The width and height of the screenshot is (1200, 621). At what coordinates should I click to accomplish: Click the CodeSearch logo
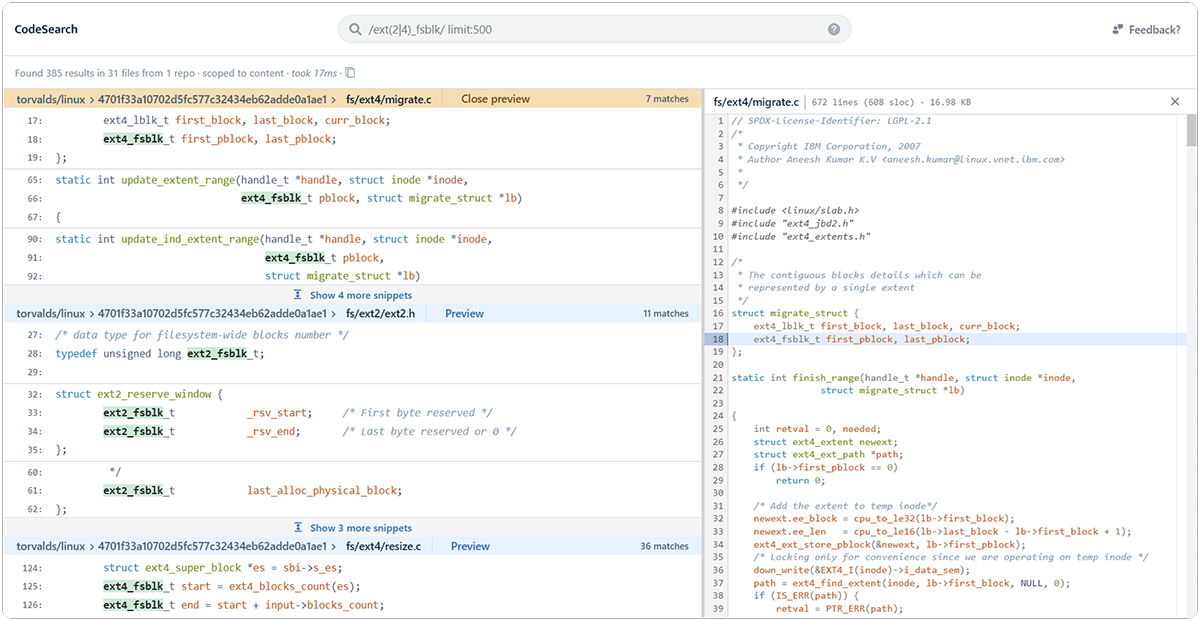46,30
